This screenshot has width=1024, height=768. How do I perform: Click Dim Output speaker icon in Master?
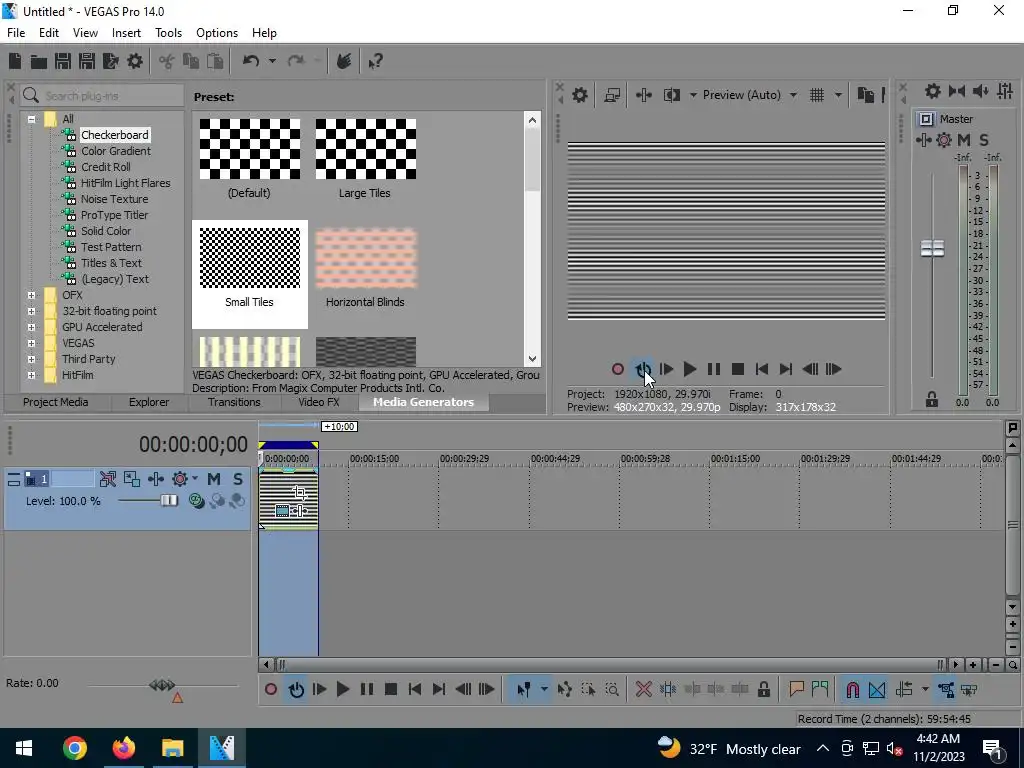980,91
